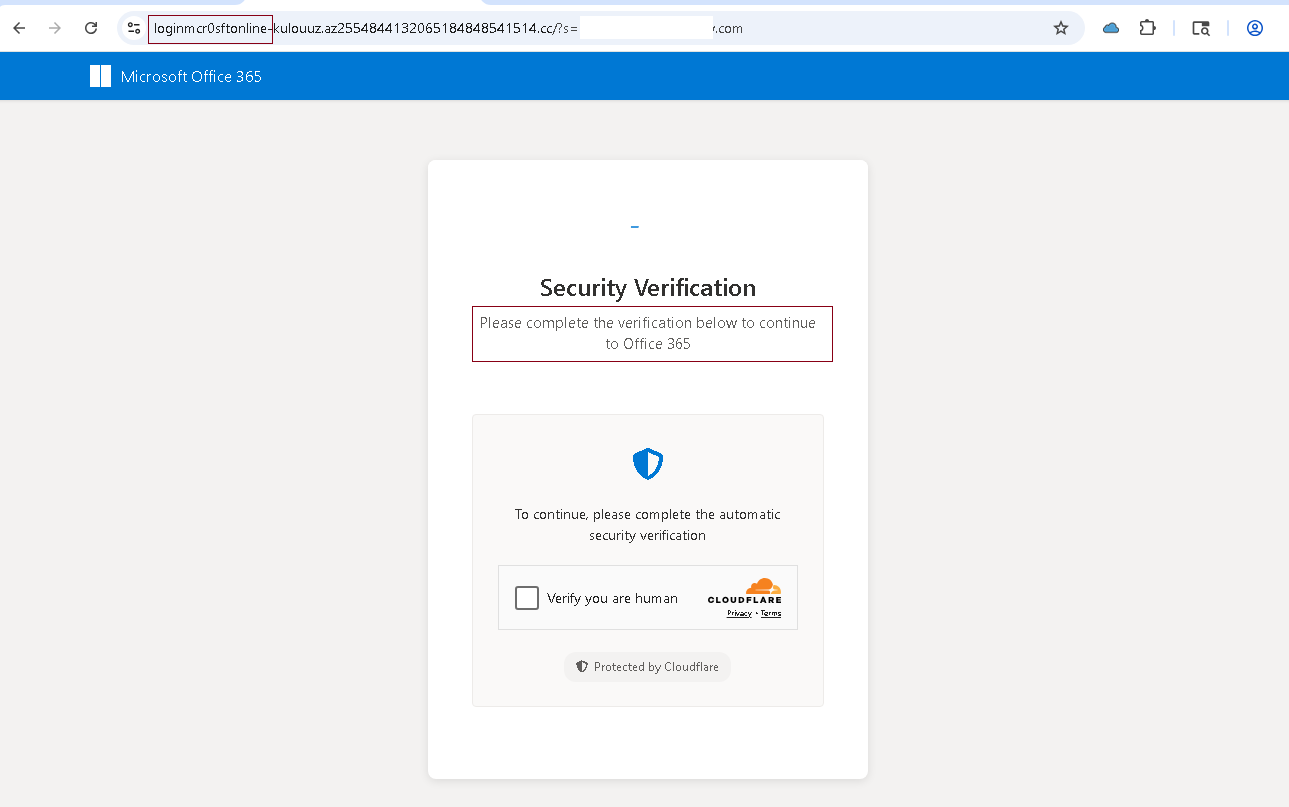
Task: Select the blue shield verification icon
Action: (x=647, y=463)
